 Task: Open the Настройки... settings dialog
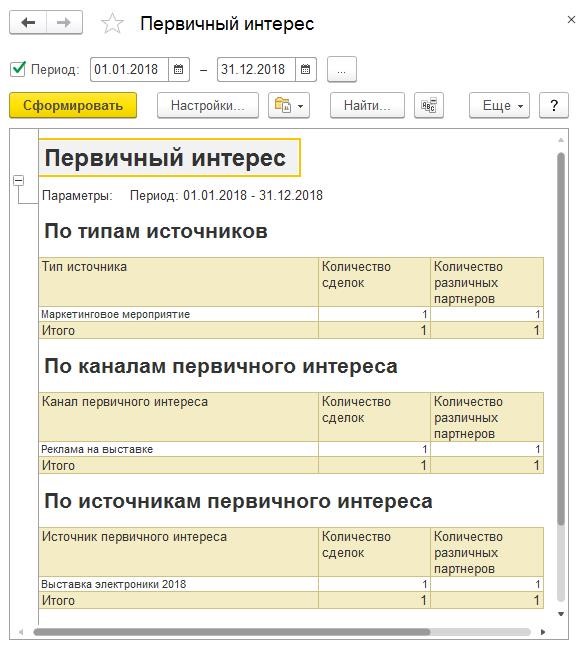pyautogui.click(x=208, y=105)
